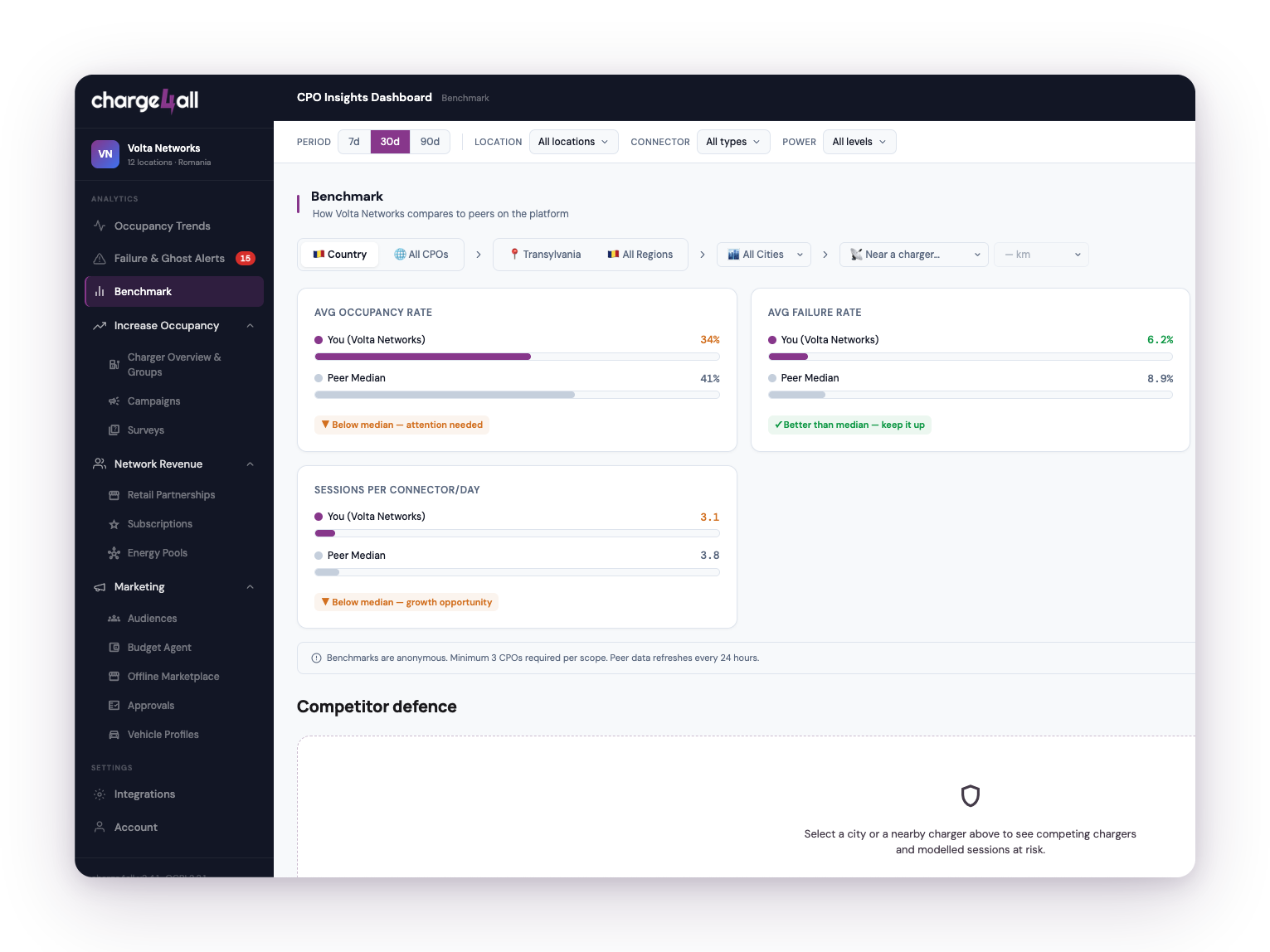Click the Increase Occupancy trend icon

pos(100,326)
